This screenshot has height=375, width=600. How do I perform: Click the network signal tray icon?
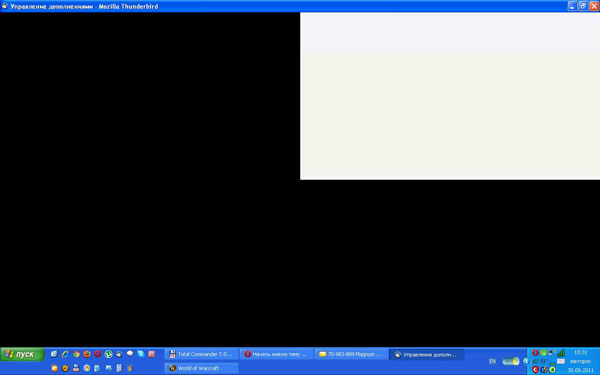pyautogui.click(x=561, y=352)
